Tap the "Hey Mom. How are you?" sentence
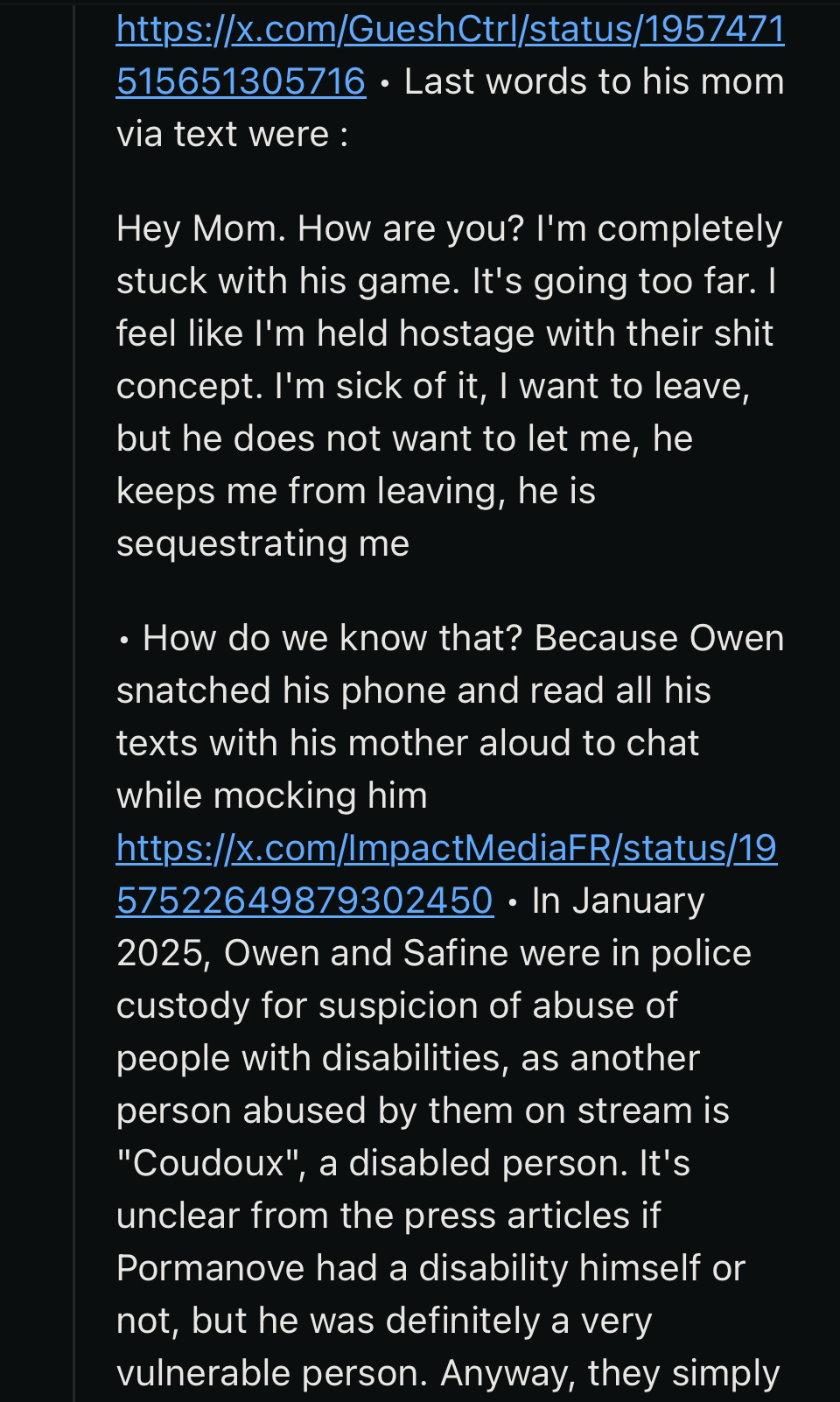The height and width of the screenshot is (1402, 840). (320, 228)
